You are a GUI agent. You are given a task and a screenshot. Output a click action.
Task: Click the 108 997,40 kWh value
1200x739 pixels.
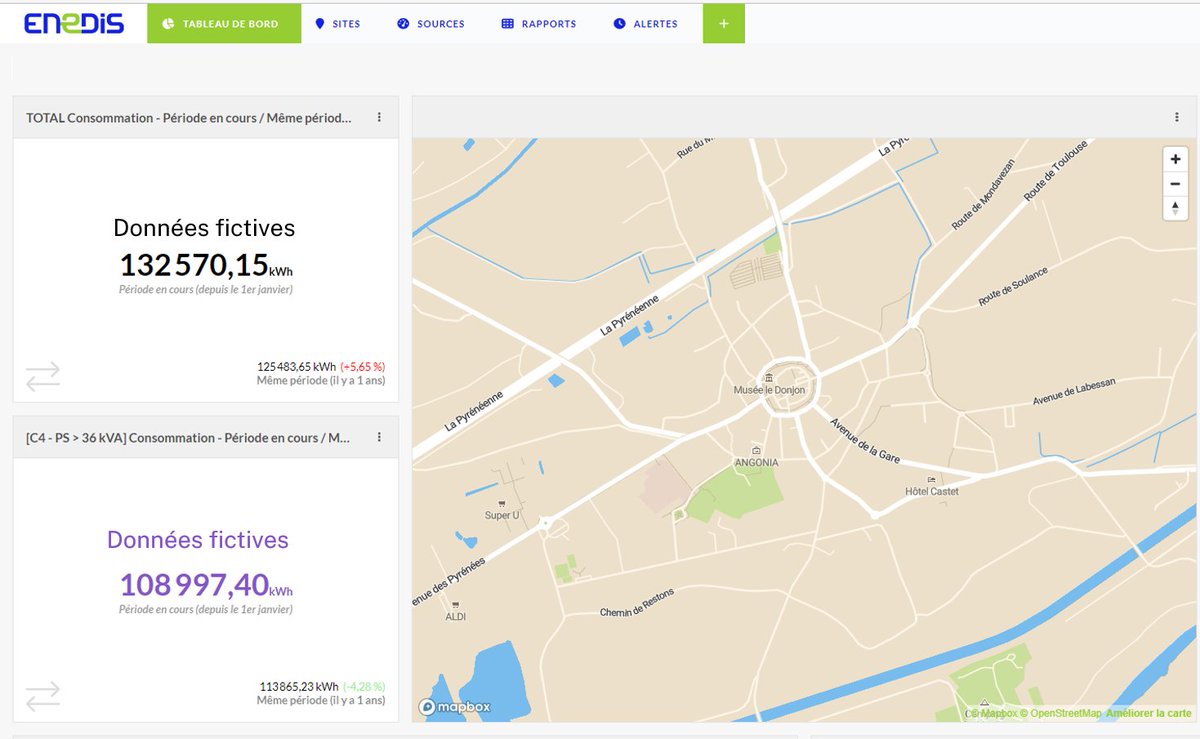206,585
